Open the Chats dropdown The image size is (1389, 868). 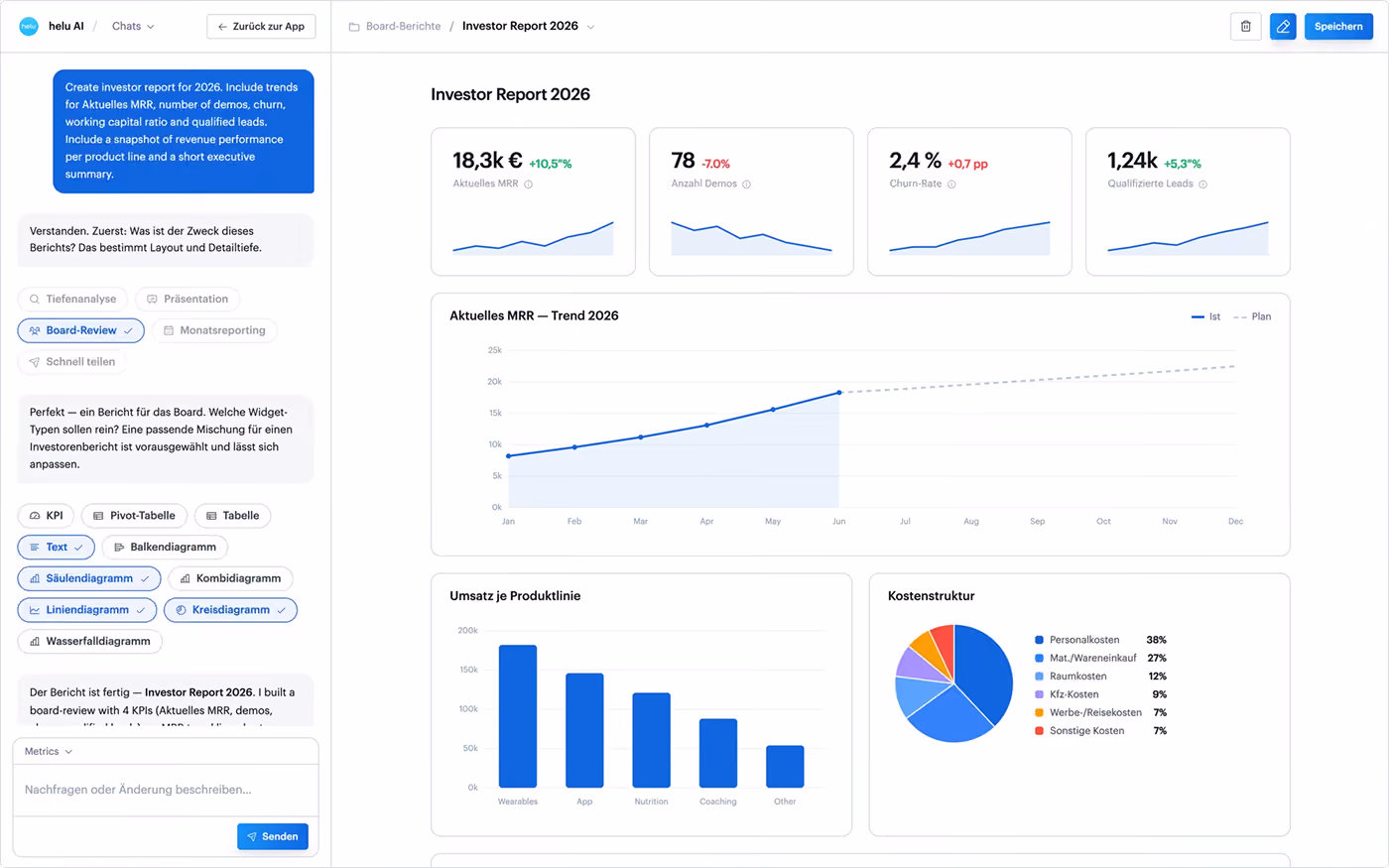[x=133, y=27]
